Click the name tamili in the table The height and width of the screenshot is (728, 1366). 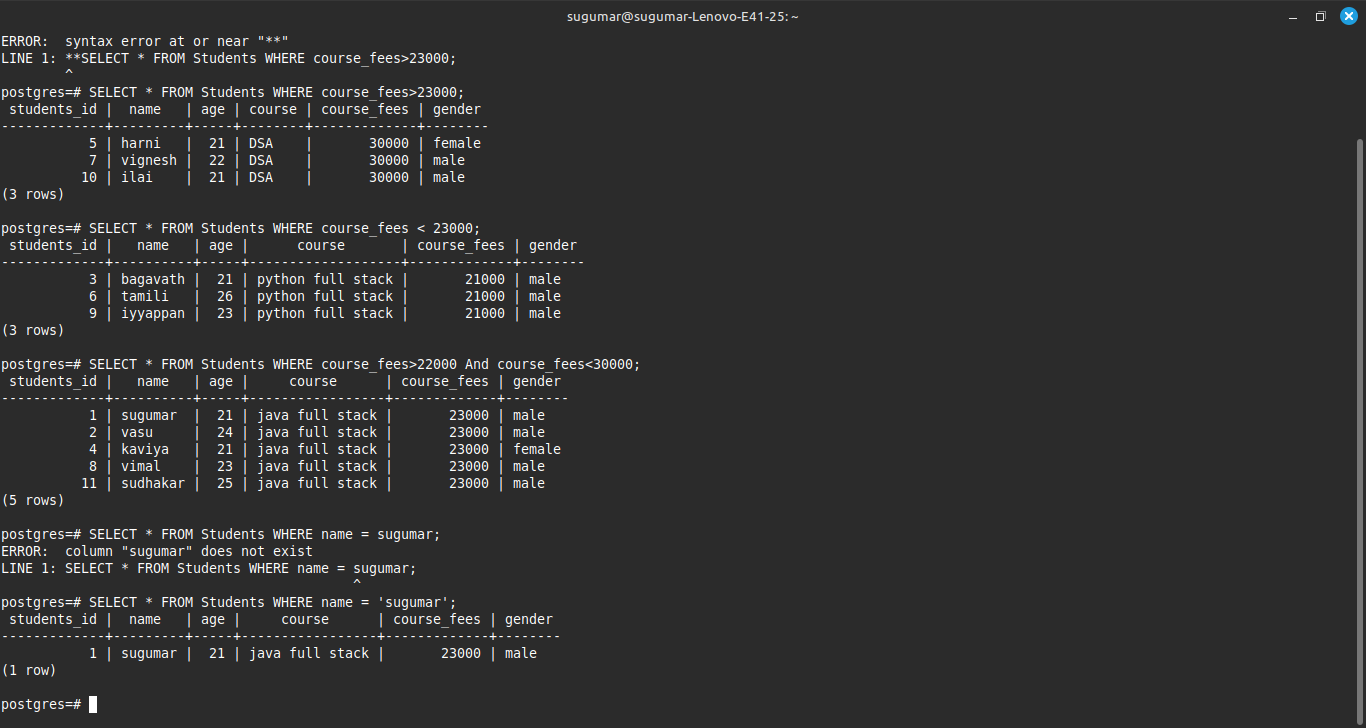pos(145,296)
